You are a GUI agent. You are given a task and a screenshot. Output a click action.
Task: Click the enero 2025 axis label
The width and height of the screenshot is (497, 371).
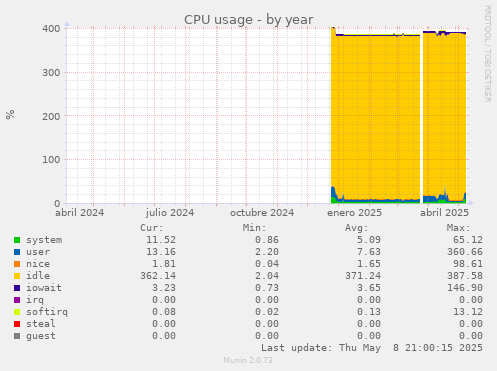[x=354, y=213]
